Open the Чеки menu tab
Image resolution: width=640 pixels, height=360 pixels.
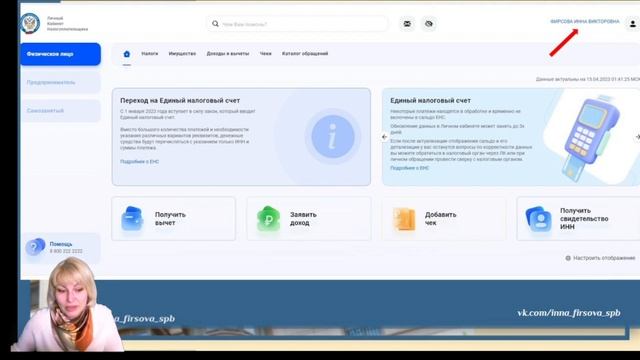tap(265, 53)
